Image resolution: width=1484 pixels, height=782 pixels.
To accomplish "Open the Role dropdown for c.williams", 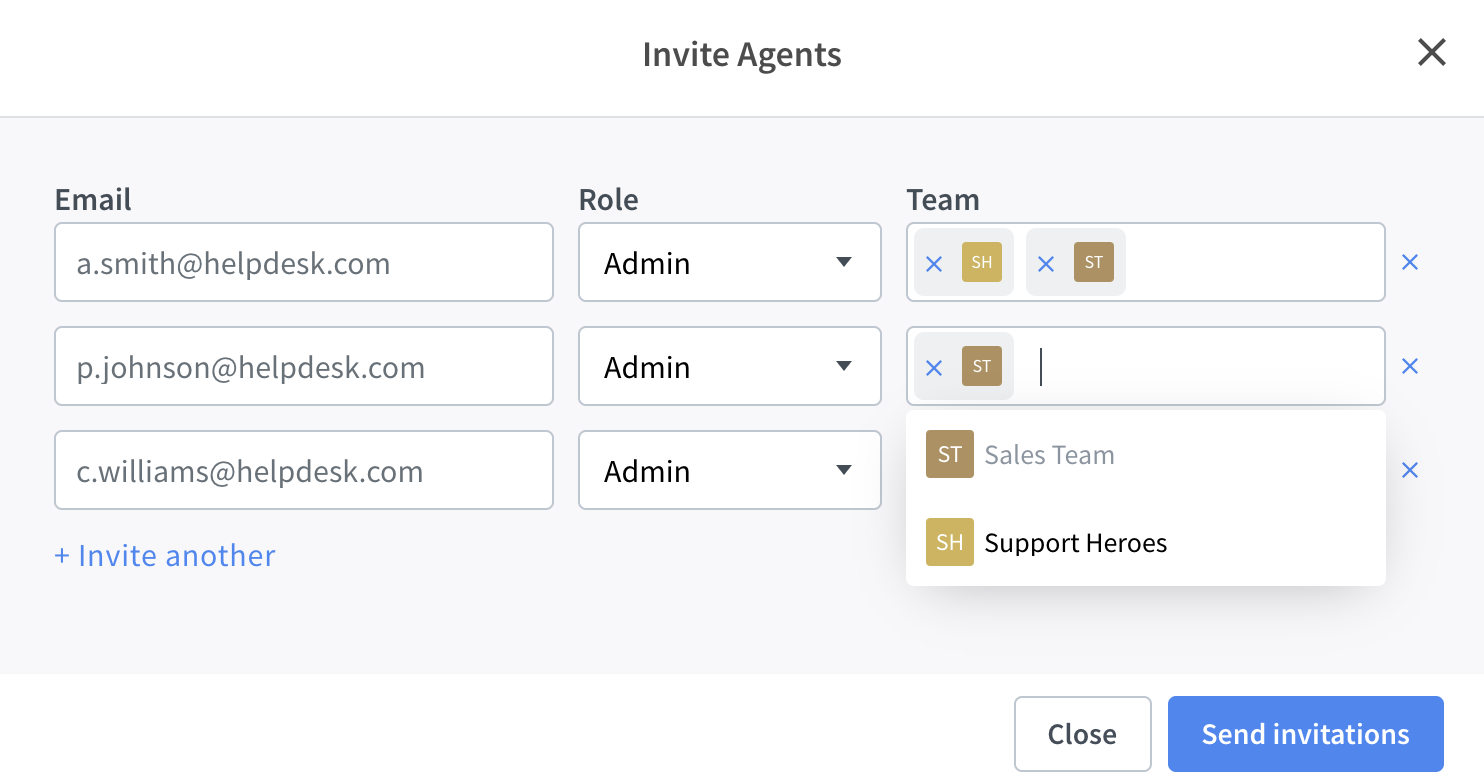I will (730, 470).
